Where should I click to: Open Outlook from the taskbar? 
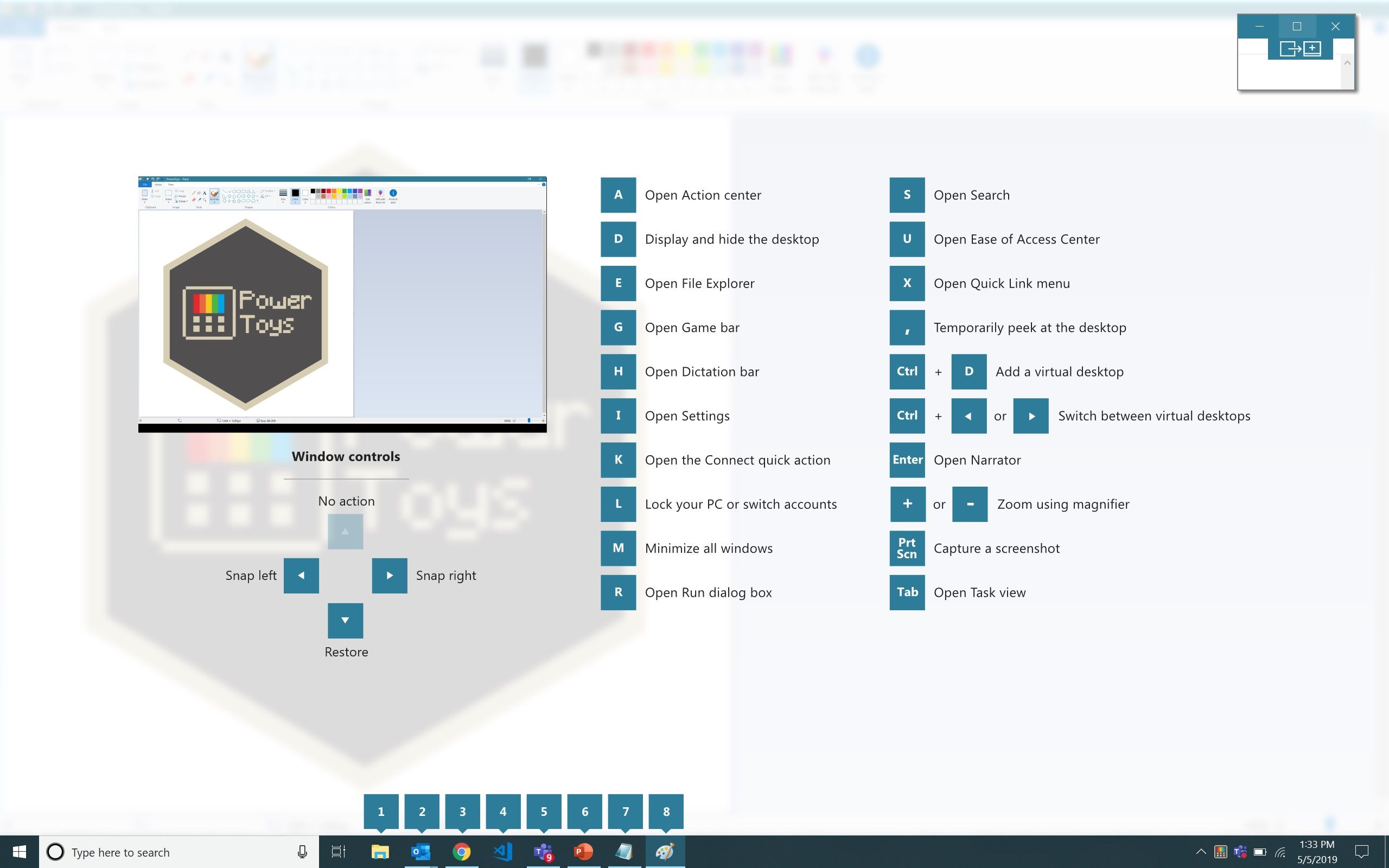tap(420, 852)
